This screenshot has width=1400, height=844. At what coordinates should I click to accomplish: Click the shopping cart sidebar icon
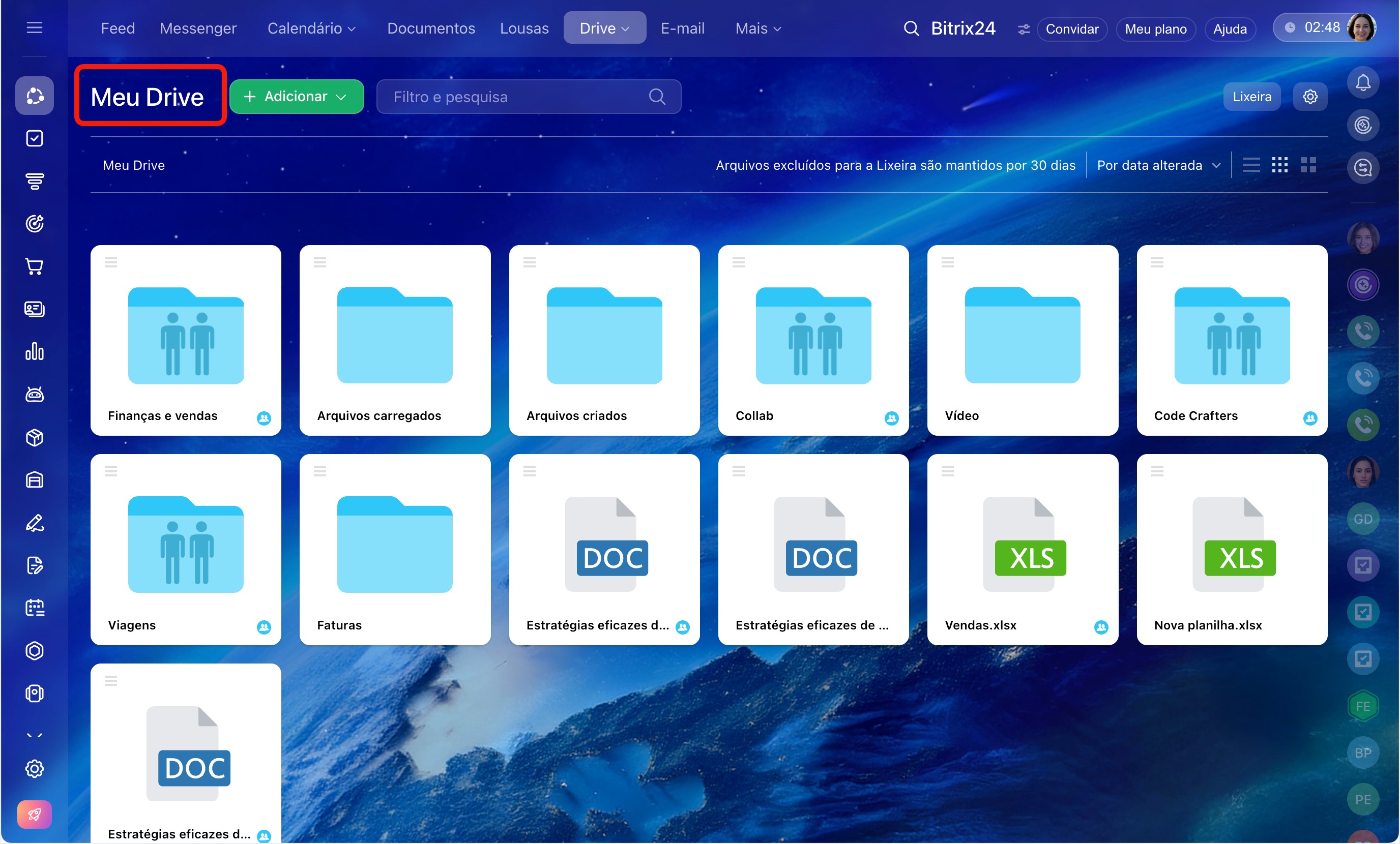34,266
